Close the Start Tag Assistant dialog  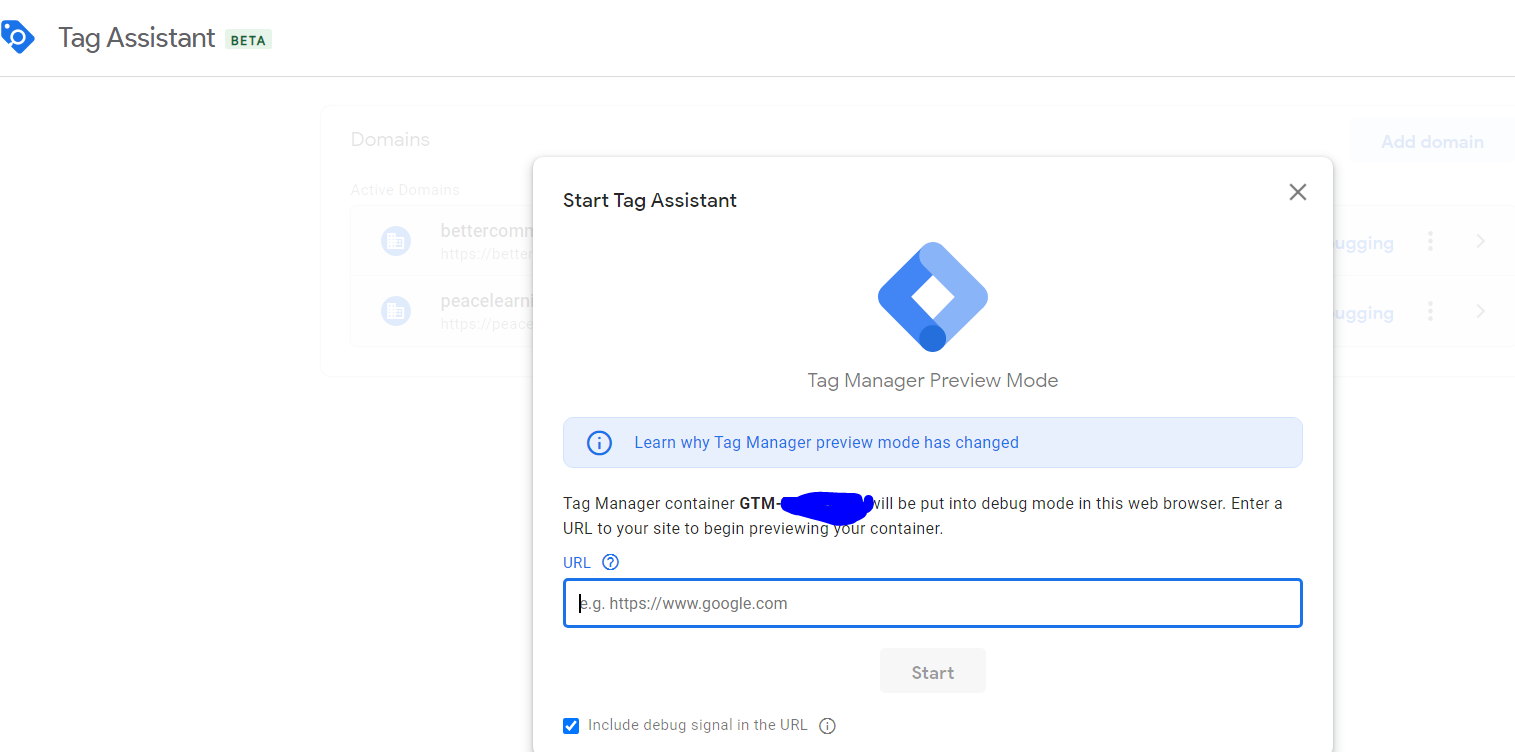1298,192
